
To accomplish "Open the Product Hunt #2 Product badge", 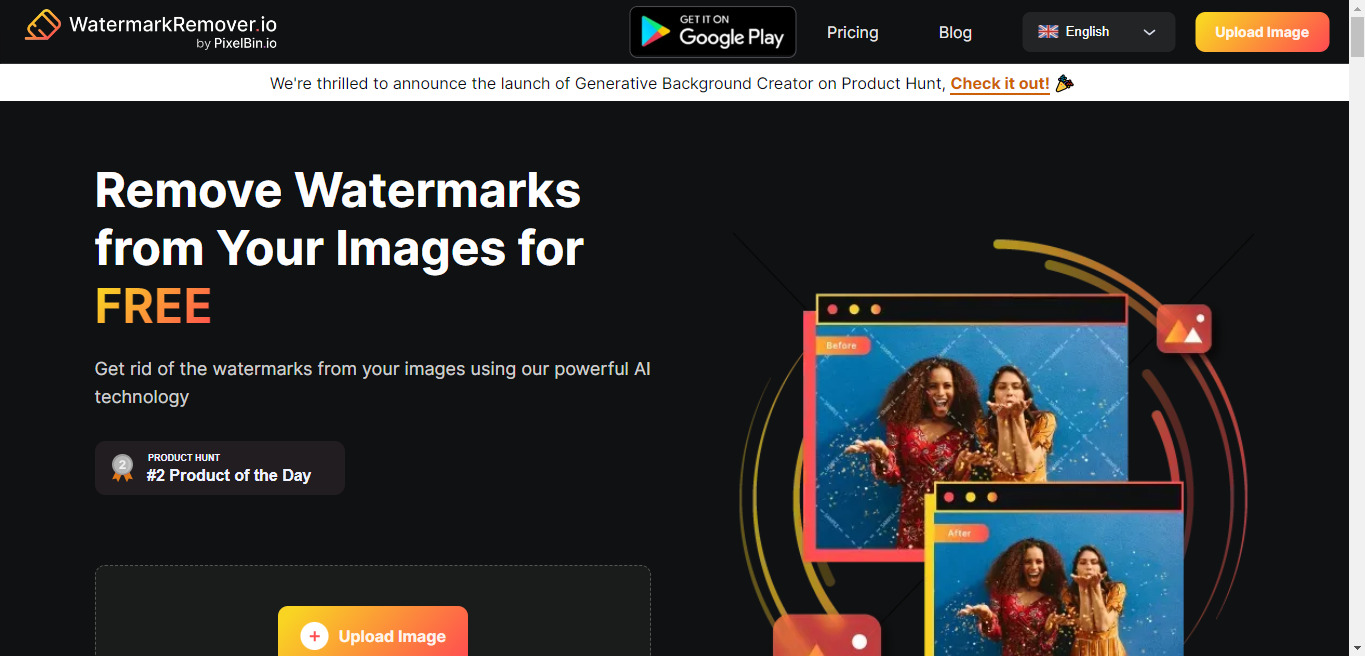I will pyautogui.click(x=220, y=468).
